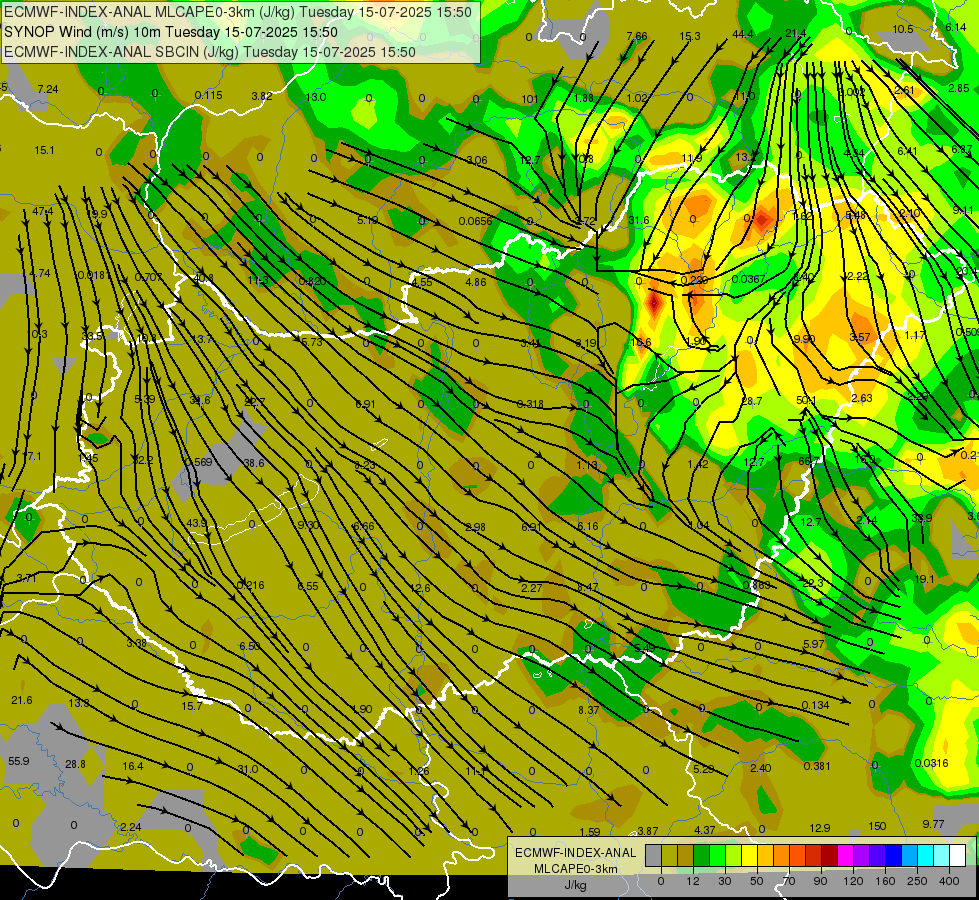Click the map value 28.7

pos(752,401)
